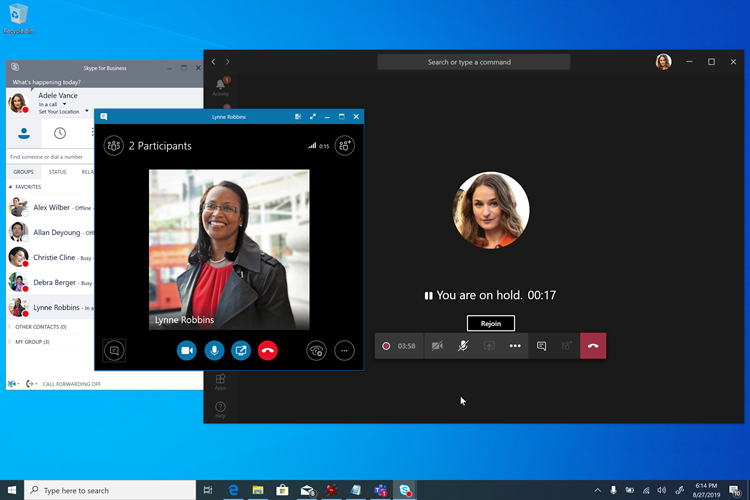Viewport: 750px width, 500px height.
Task: Open status dropdown next to In a call
Action: [65, 104]
